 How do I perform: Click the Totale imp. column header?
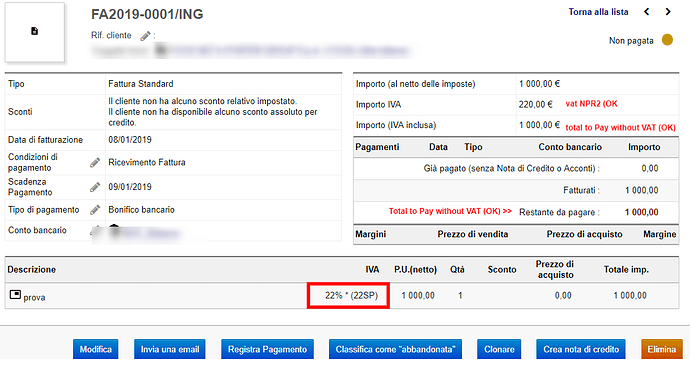[x=626, y=270]
